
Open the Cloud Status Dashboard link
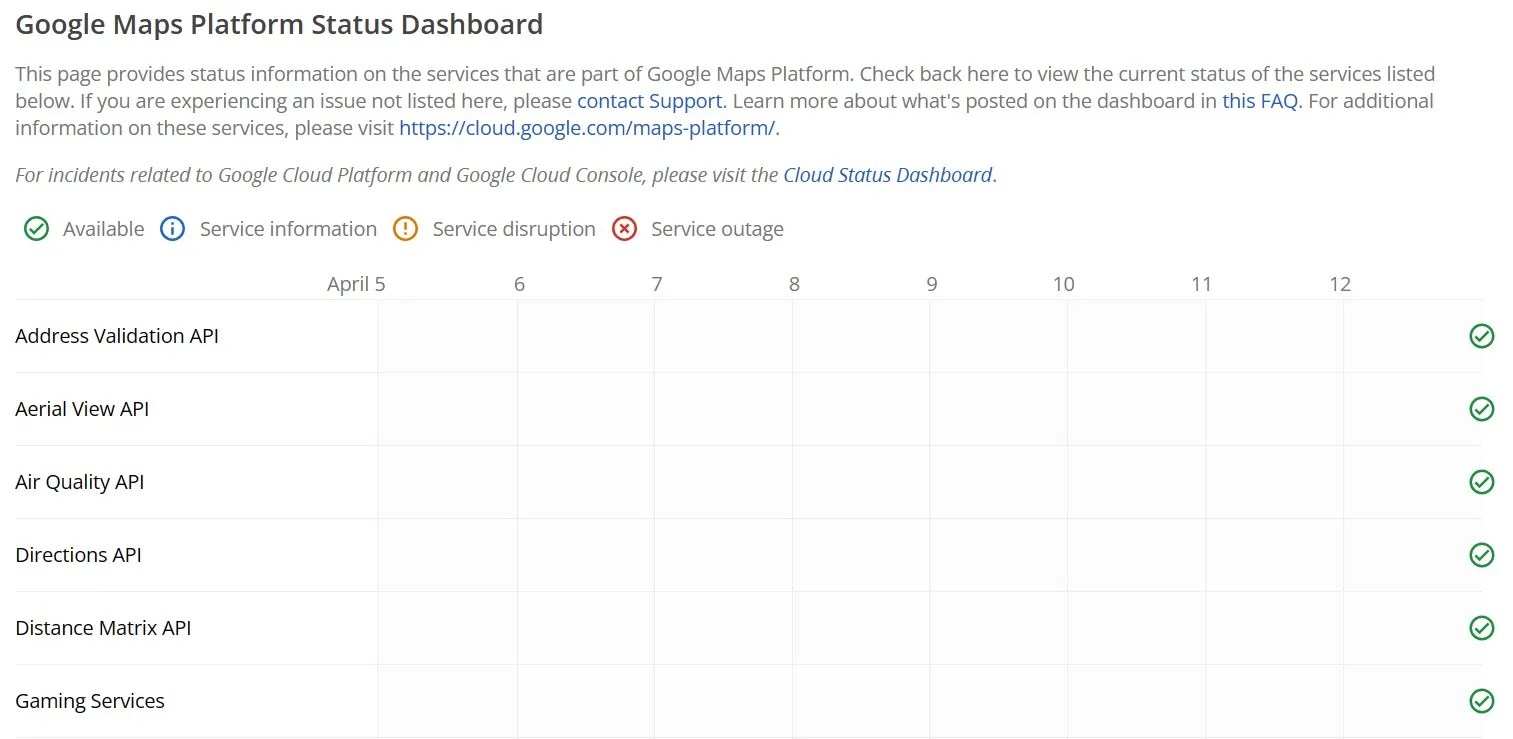886,174
